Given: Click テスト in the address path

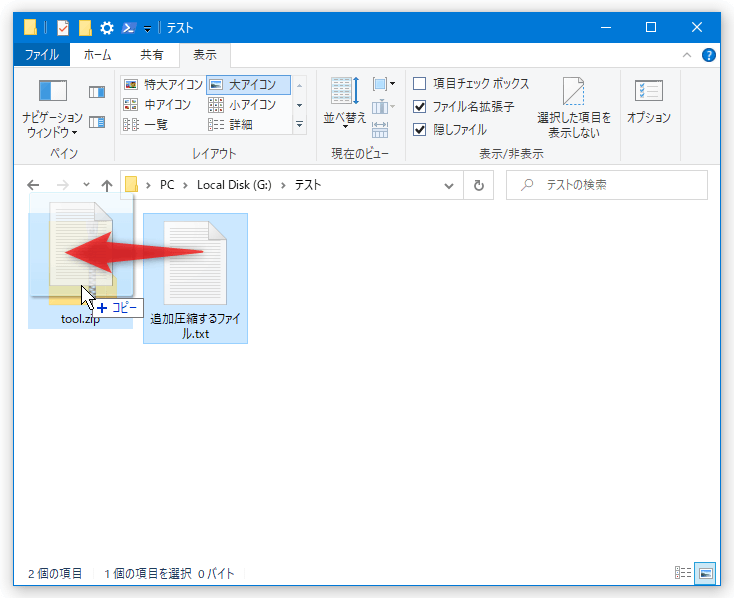Looking at the screenshot, I should point(308,185).
